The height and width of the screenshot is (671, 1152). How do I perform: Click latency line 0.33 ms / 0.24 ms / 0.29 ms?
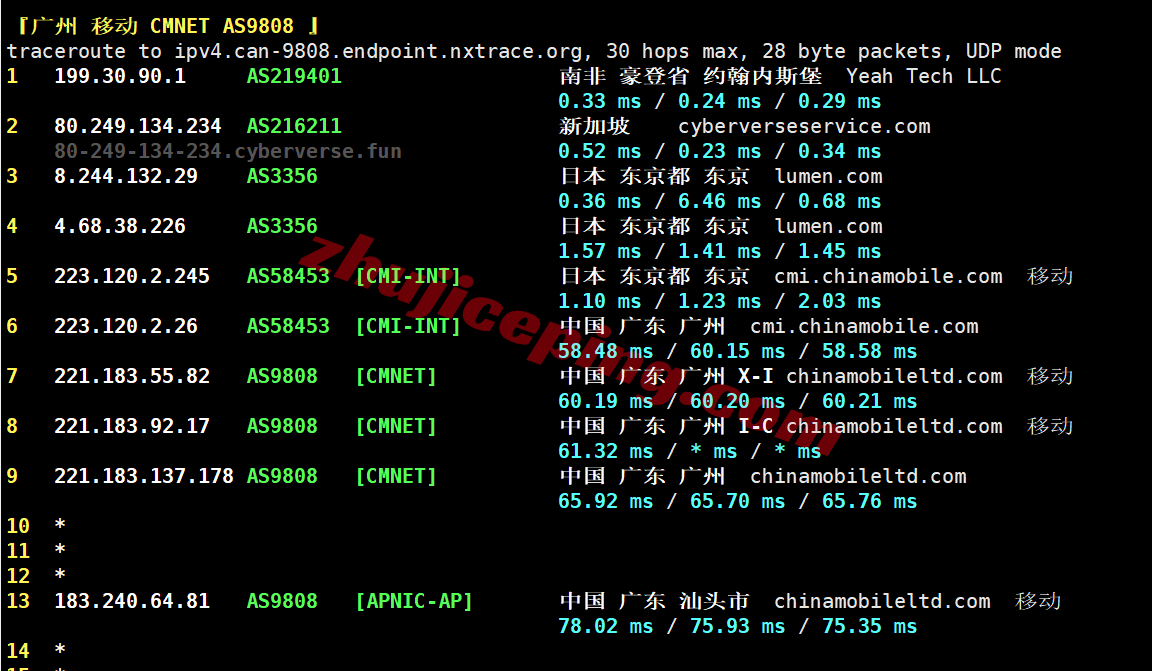pyautogui.click(x=719, y=101)
